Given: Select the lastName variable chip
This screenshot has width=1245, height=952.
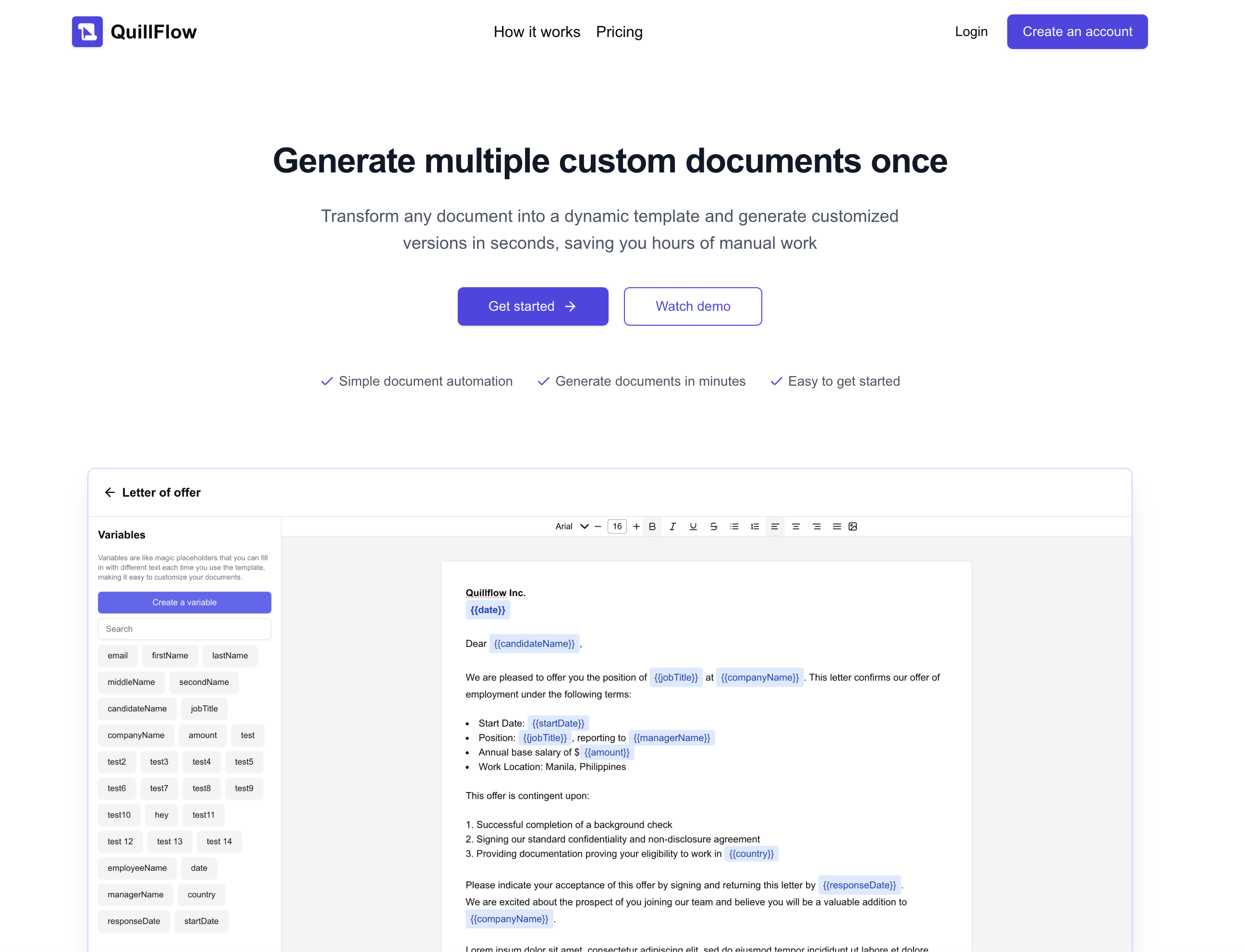Looking at the screenshot, I should pos(230,656).
